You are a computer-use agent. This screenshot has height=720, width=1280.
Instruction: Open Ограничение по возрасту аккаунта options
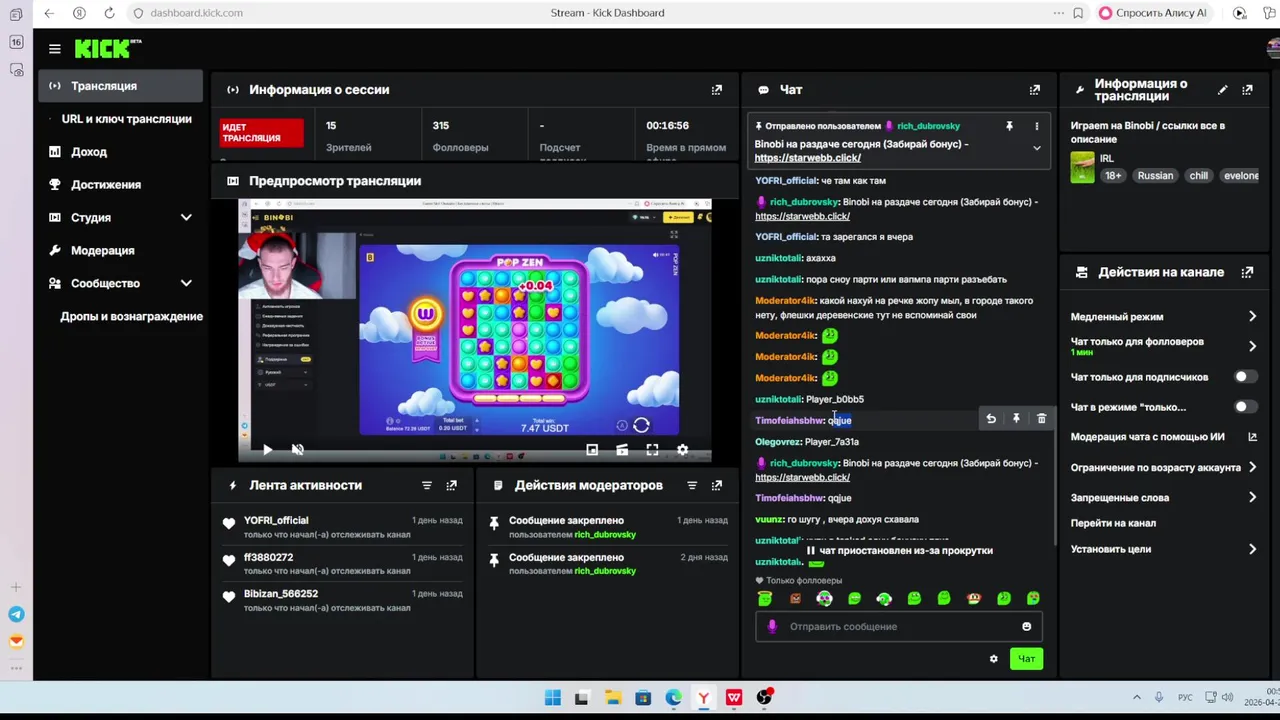(x=1164, y=467)
